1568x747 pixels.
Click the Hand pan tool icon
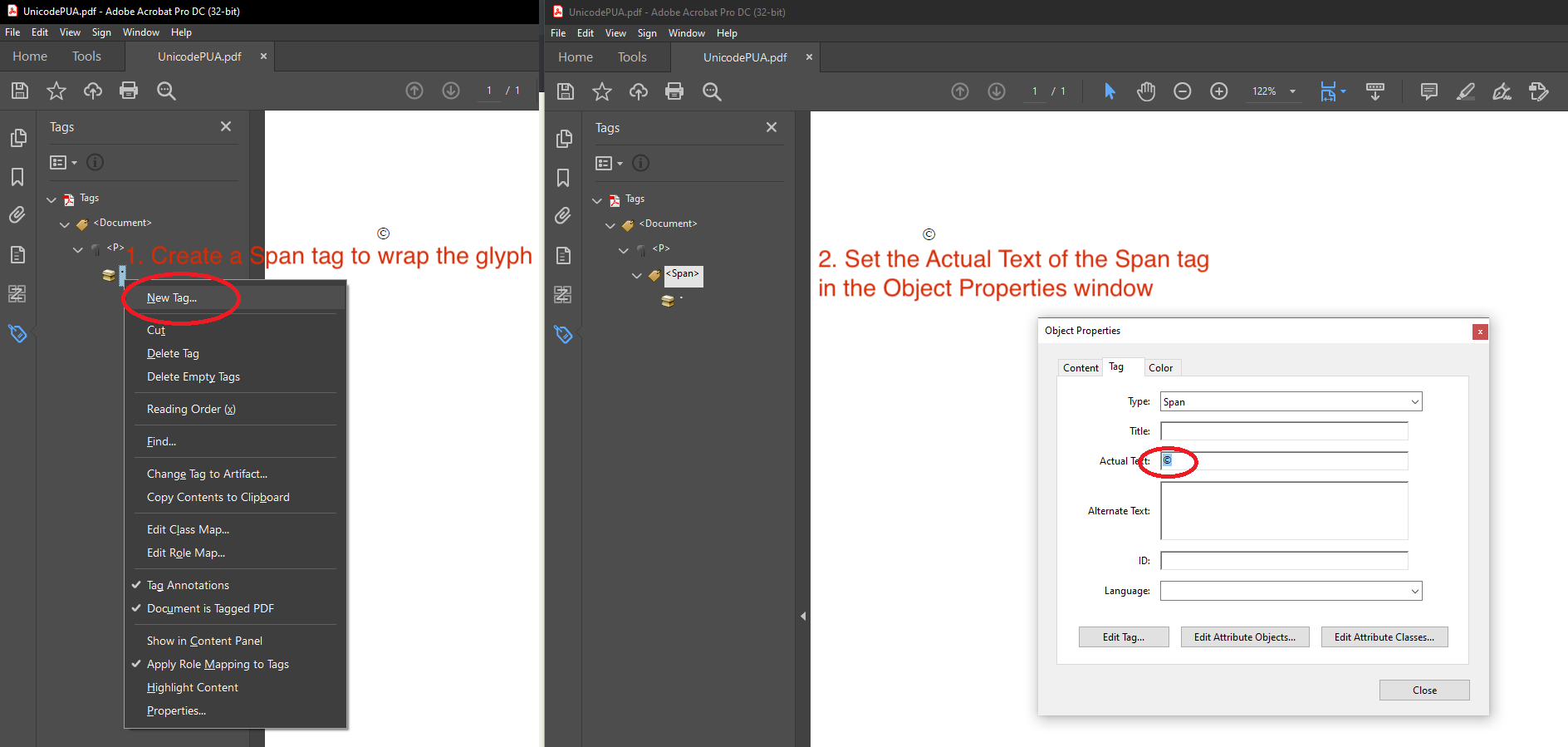(x=1146, y=91)
